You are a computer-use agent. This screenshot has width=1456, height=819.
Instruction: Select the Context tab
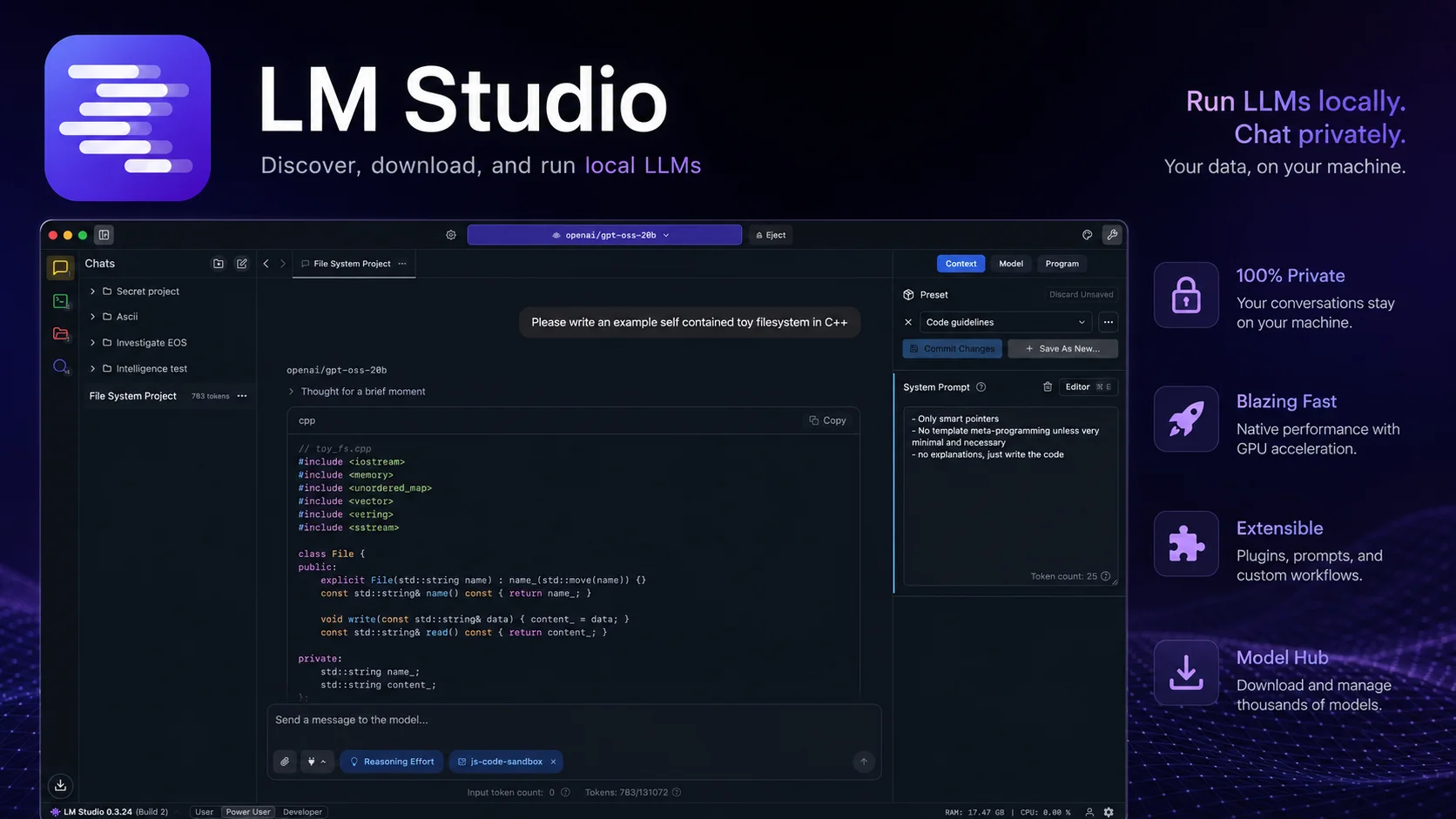(961, 264)
